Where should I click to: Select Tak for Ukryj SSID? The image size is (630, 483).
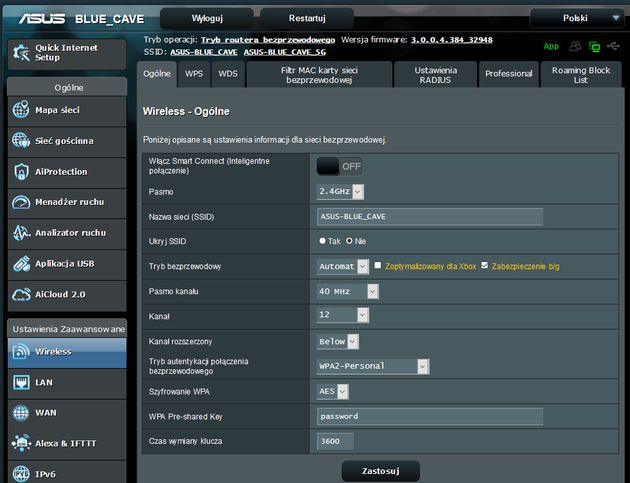click(x=322, y=241)
